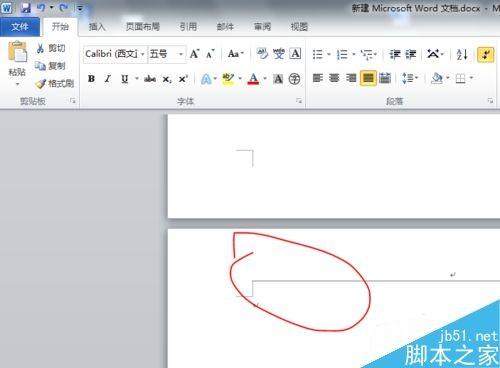Apply borders to paragraph
Viewport: 500px width, 368px height.
pyautogui.click(x=461, y=79)
